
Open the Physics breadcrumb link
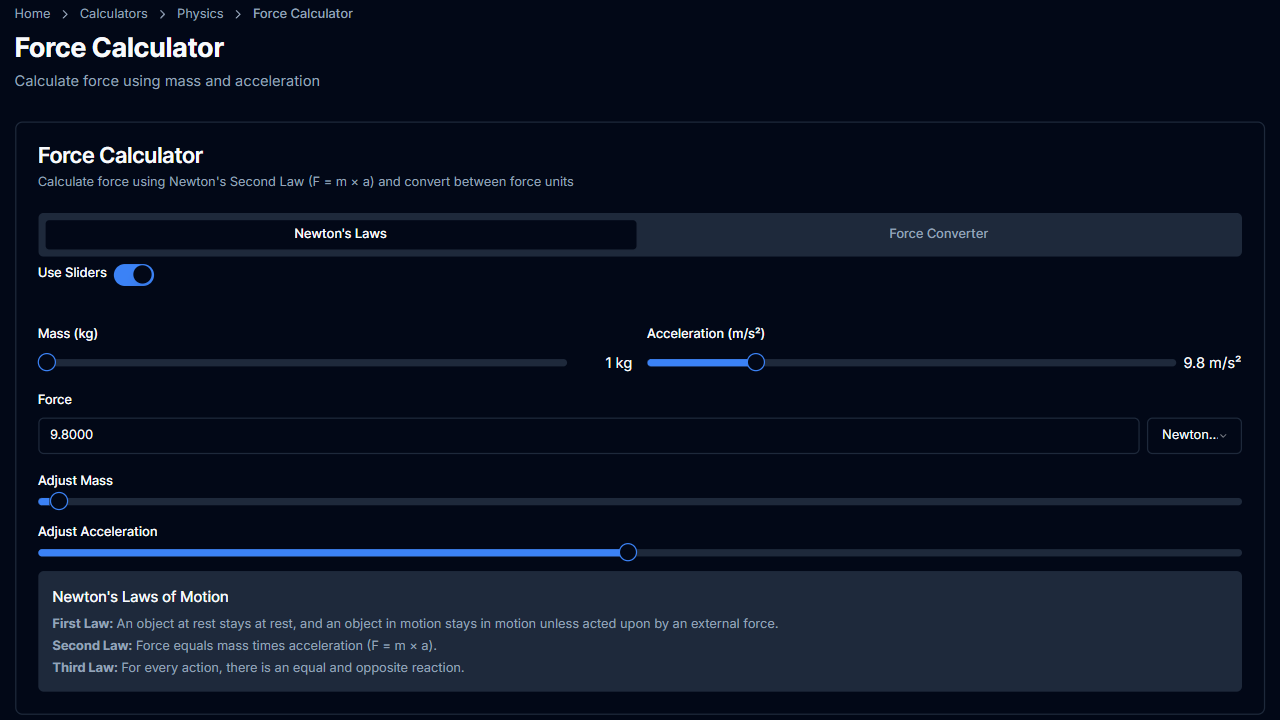point(199,13)
